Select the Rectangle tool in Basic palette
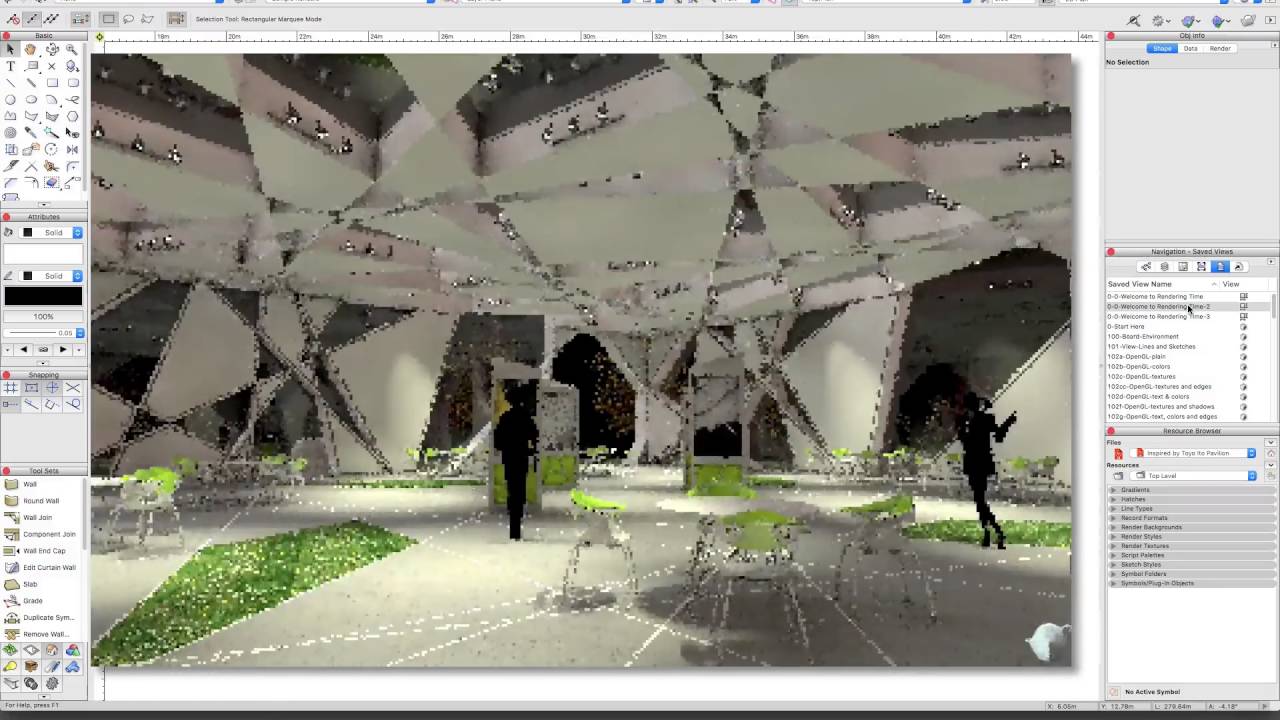 [x=52, y=83]
